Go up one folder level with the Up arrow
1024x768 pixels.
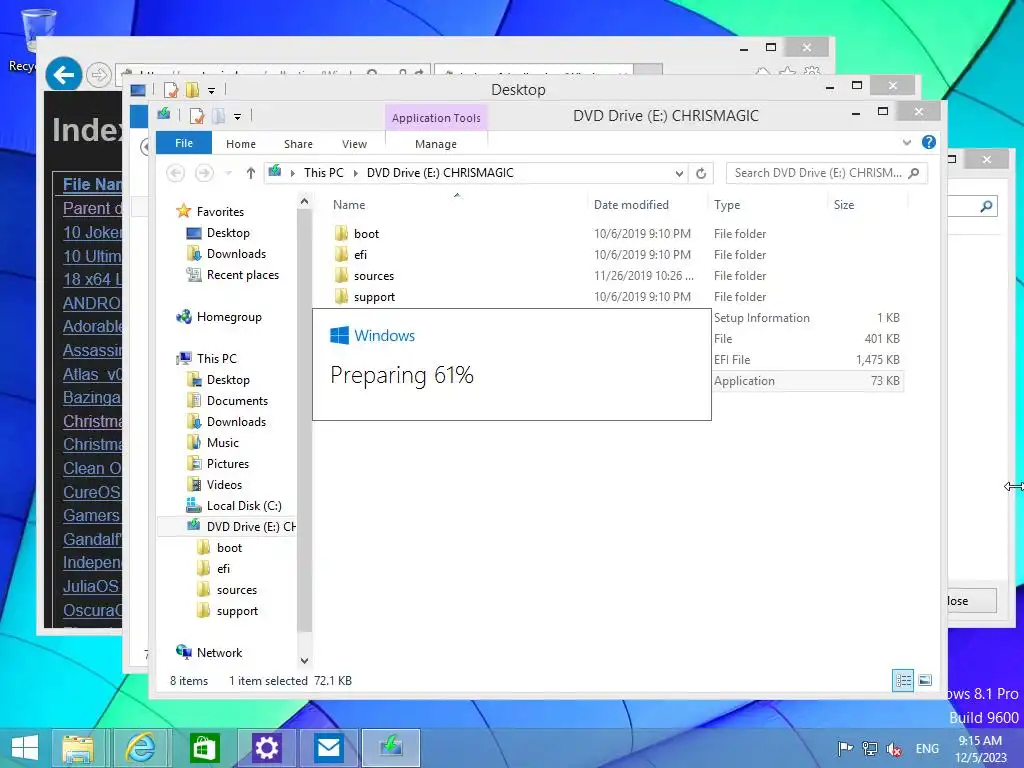pyautogui.click(x=251, y=173)
